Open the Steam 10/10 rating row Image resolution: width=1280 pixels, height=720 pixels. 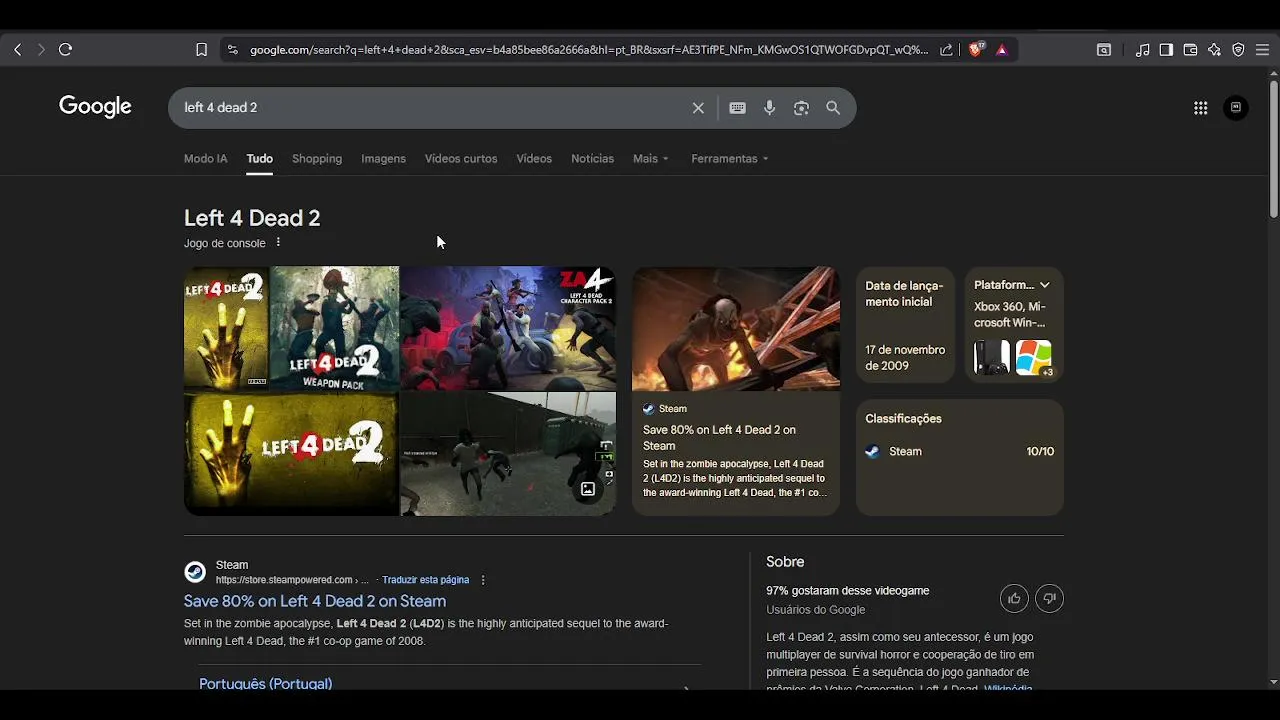[x=960, y=452]
